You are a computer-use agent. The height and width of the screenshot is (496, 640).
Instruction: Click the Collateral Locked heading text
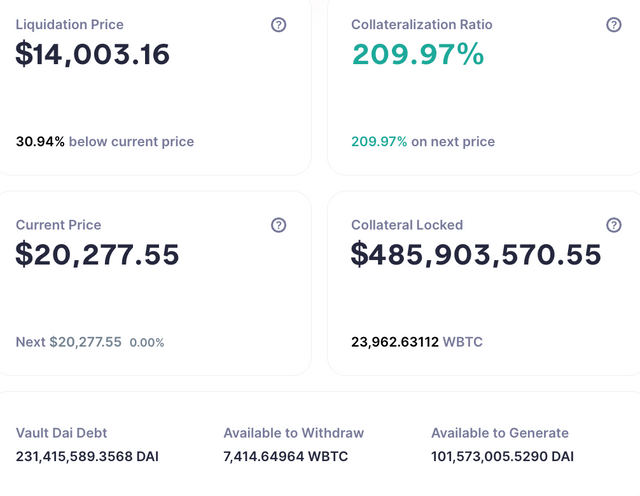pyautogui.click(x=407, y=225)
